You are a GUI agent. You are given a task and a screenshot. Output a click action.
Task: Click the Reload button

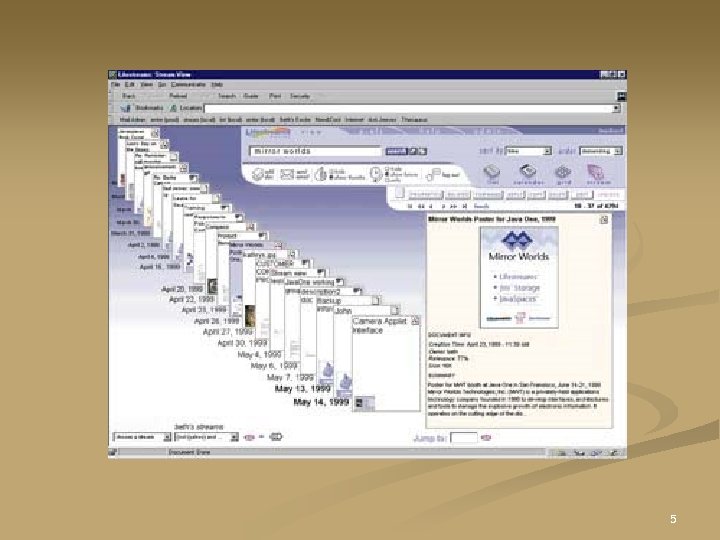point(178,96)
